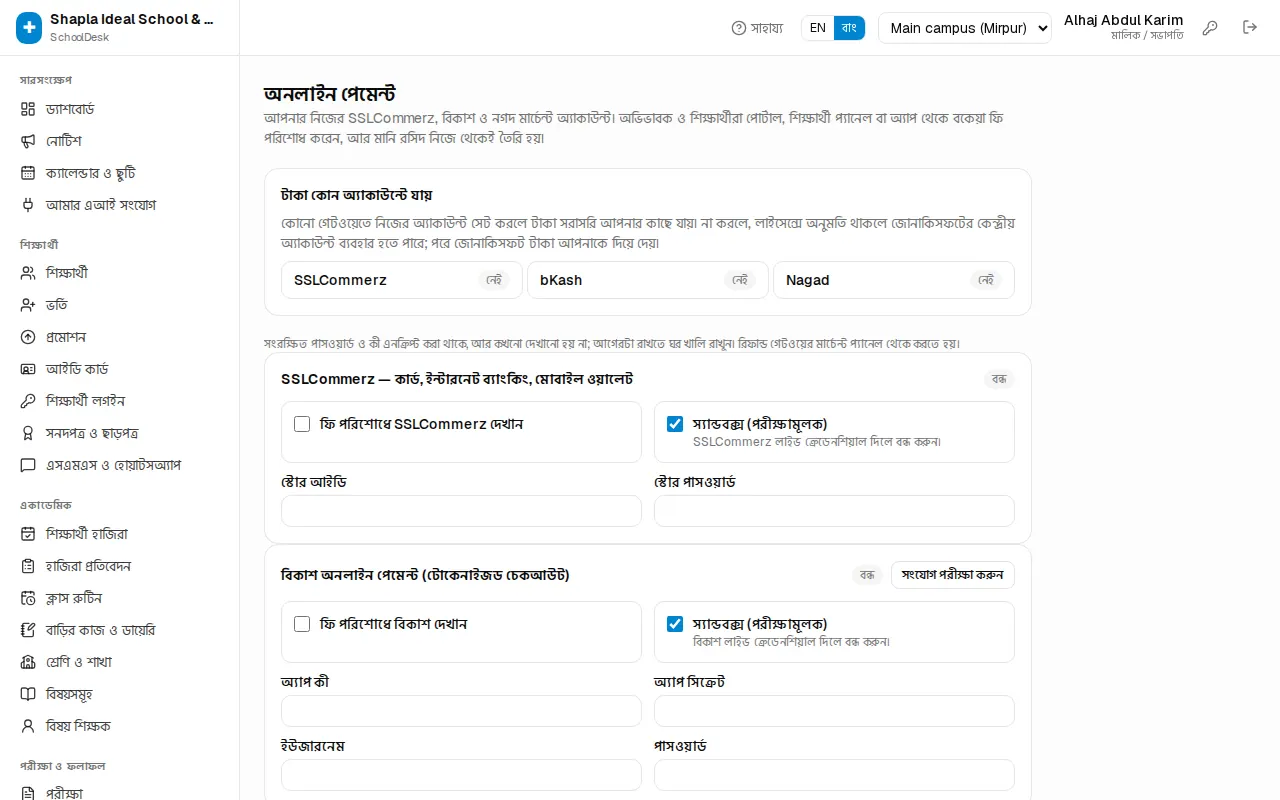Open the শিক্ষার্থী হাজিরা calendar-check icon
This screenshot has width=1280, height=800.
point(28,534)
